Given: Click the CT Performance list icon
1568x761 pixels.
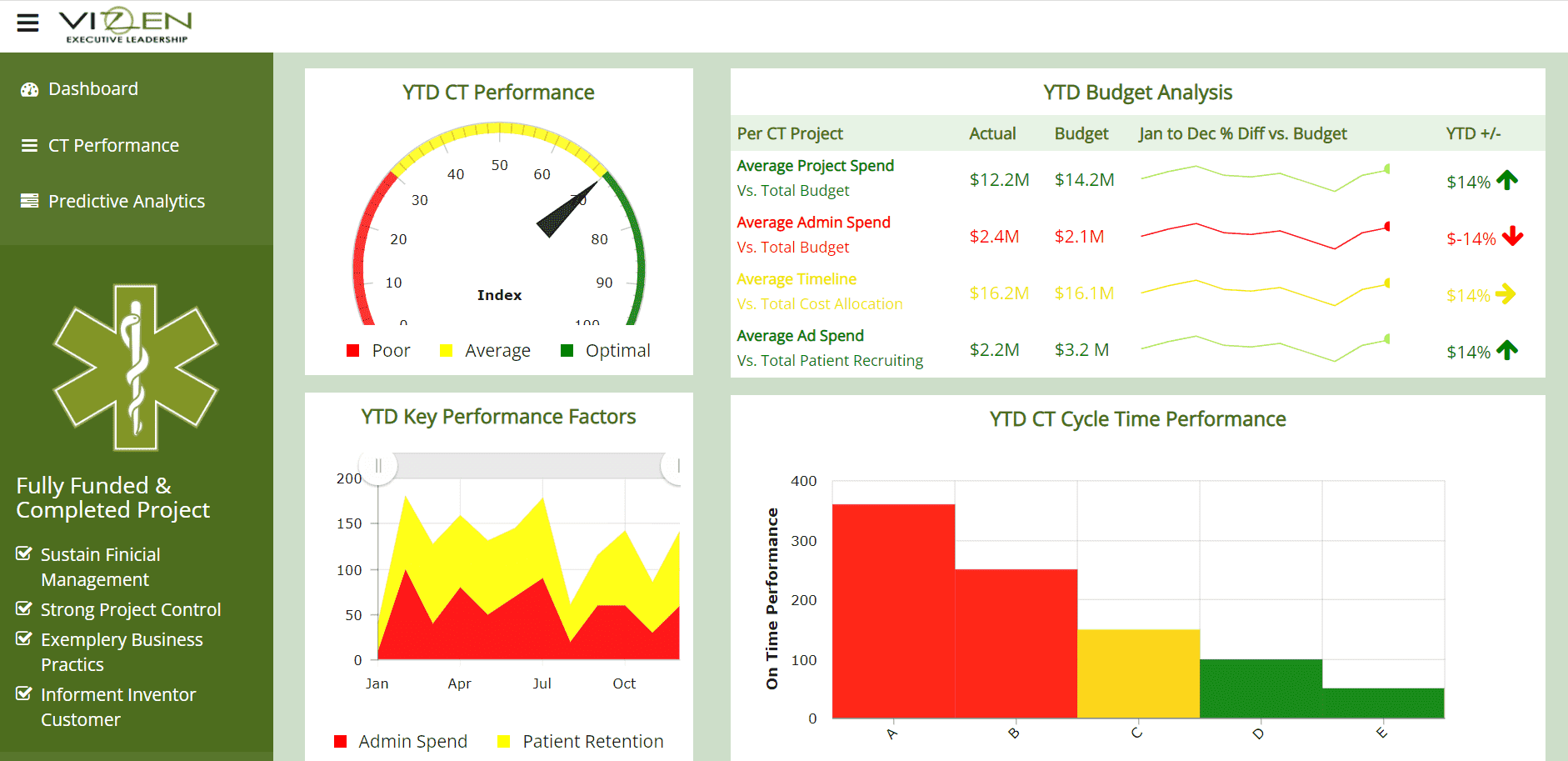Looking at the screenshot, I should (29, 146).
